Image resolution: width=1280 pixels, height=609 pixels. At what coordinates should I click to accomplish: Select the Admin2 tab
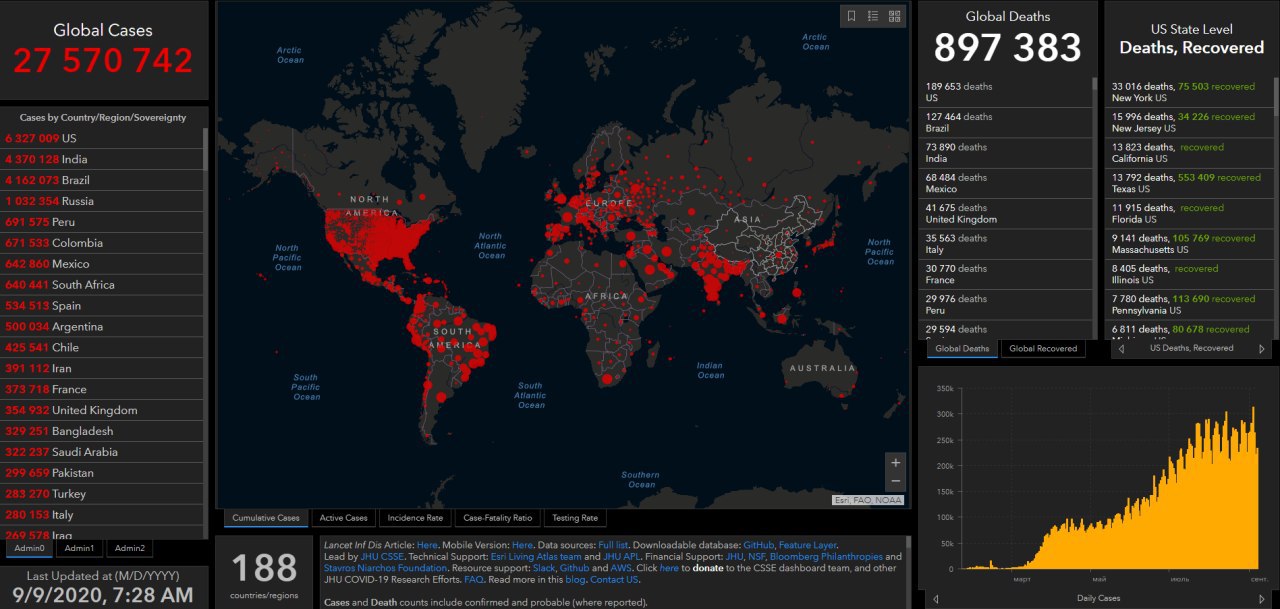[129, 548]
